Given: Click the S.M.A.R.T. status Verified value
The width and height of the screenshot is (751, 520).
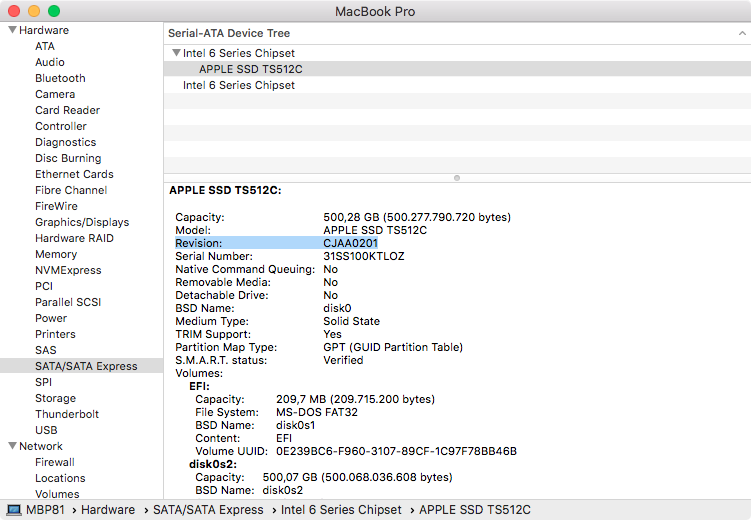Looking at the screenshot, I should point(343,360).
